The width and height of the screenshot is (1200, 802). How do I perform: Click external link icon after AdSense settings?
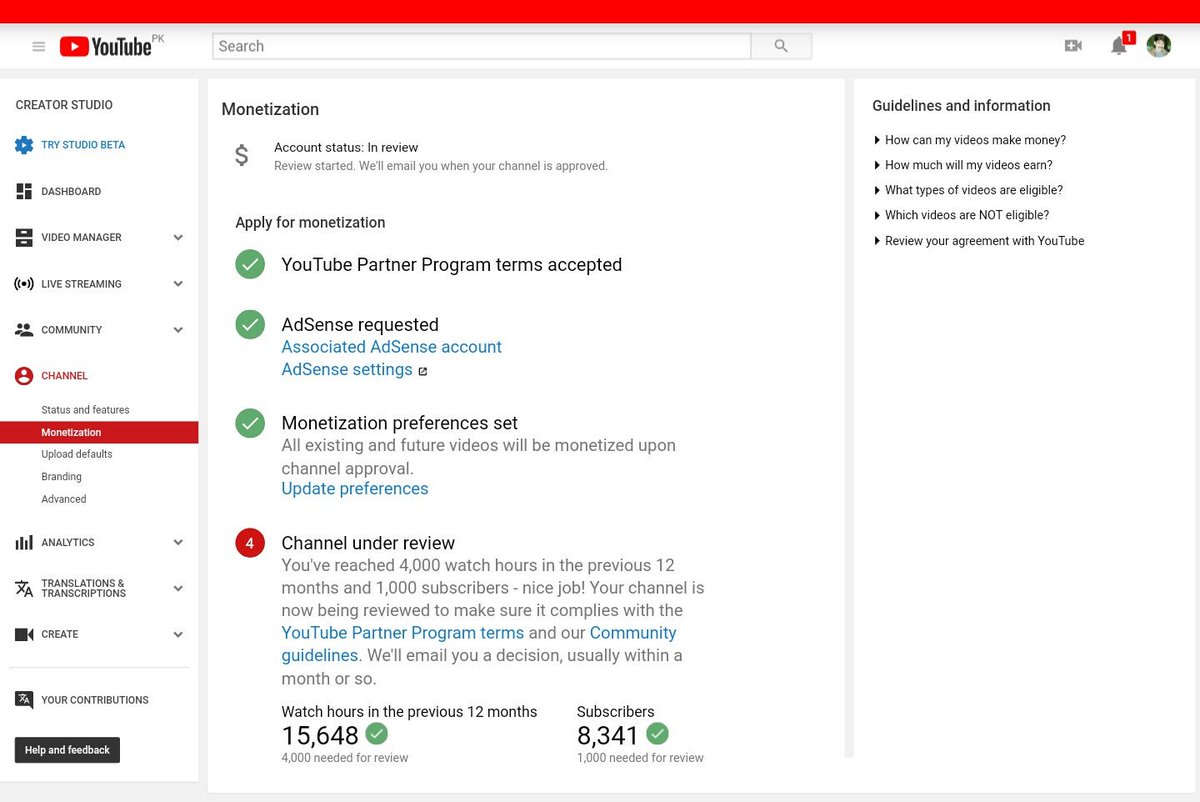pyautogui.click(x=422, y=371)
